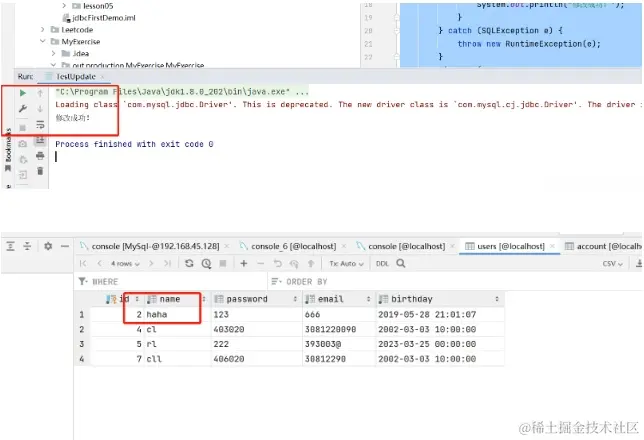This screenshot has width=644, height=440.
Task: Click the exit icon in run toolbar
Action: [x=23, y=175]
